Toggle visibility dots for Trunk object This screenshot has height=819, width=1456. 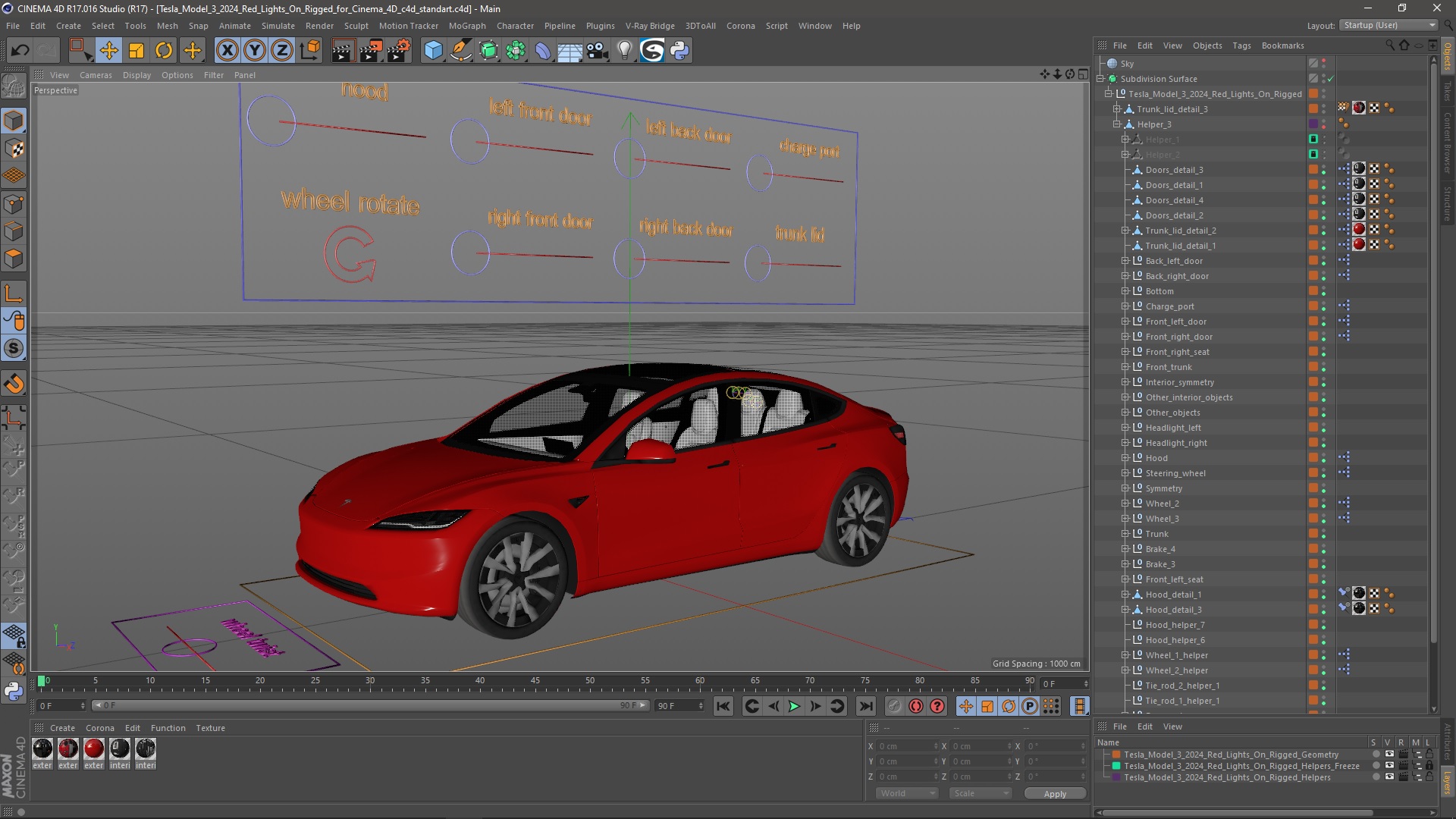(x=1324, y=534)
